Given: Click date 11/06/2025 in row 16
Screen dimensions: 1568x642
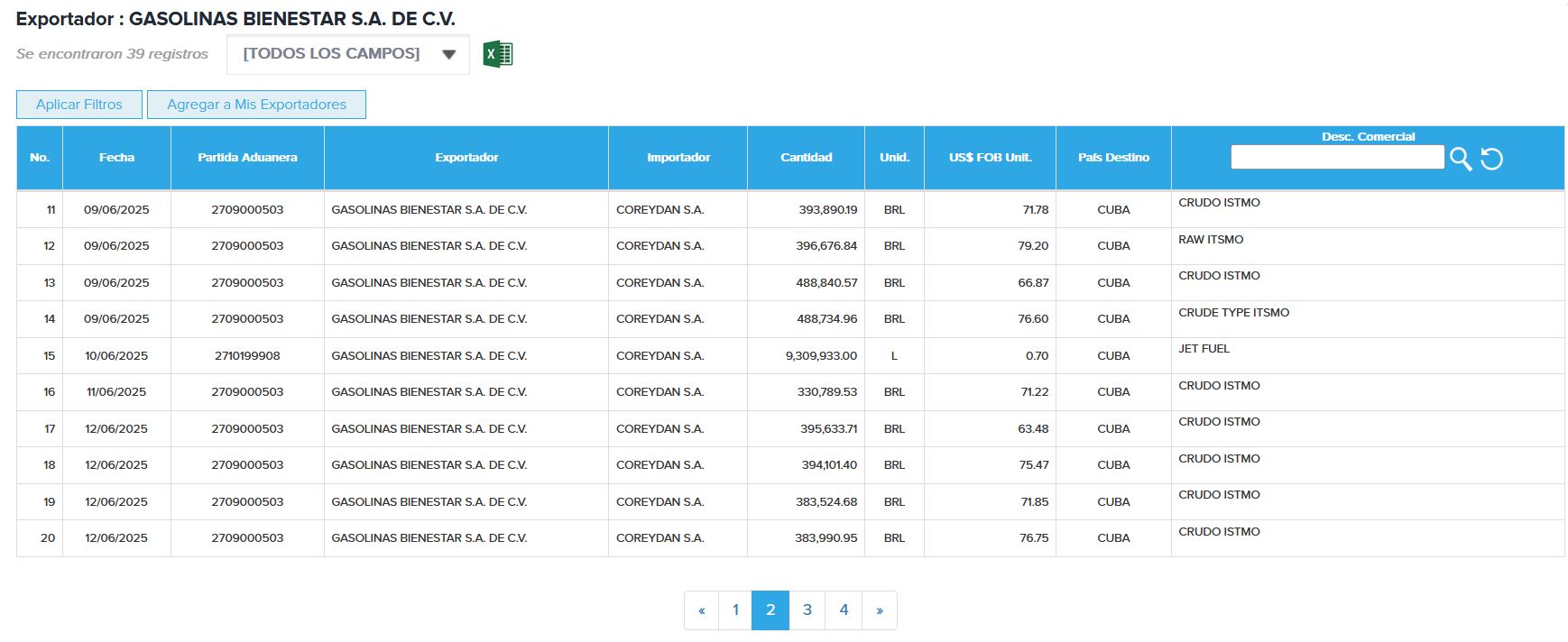Looking at the screenshot, I should pos(116,392).
